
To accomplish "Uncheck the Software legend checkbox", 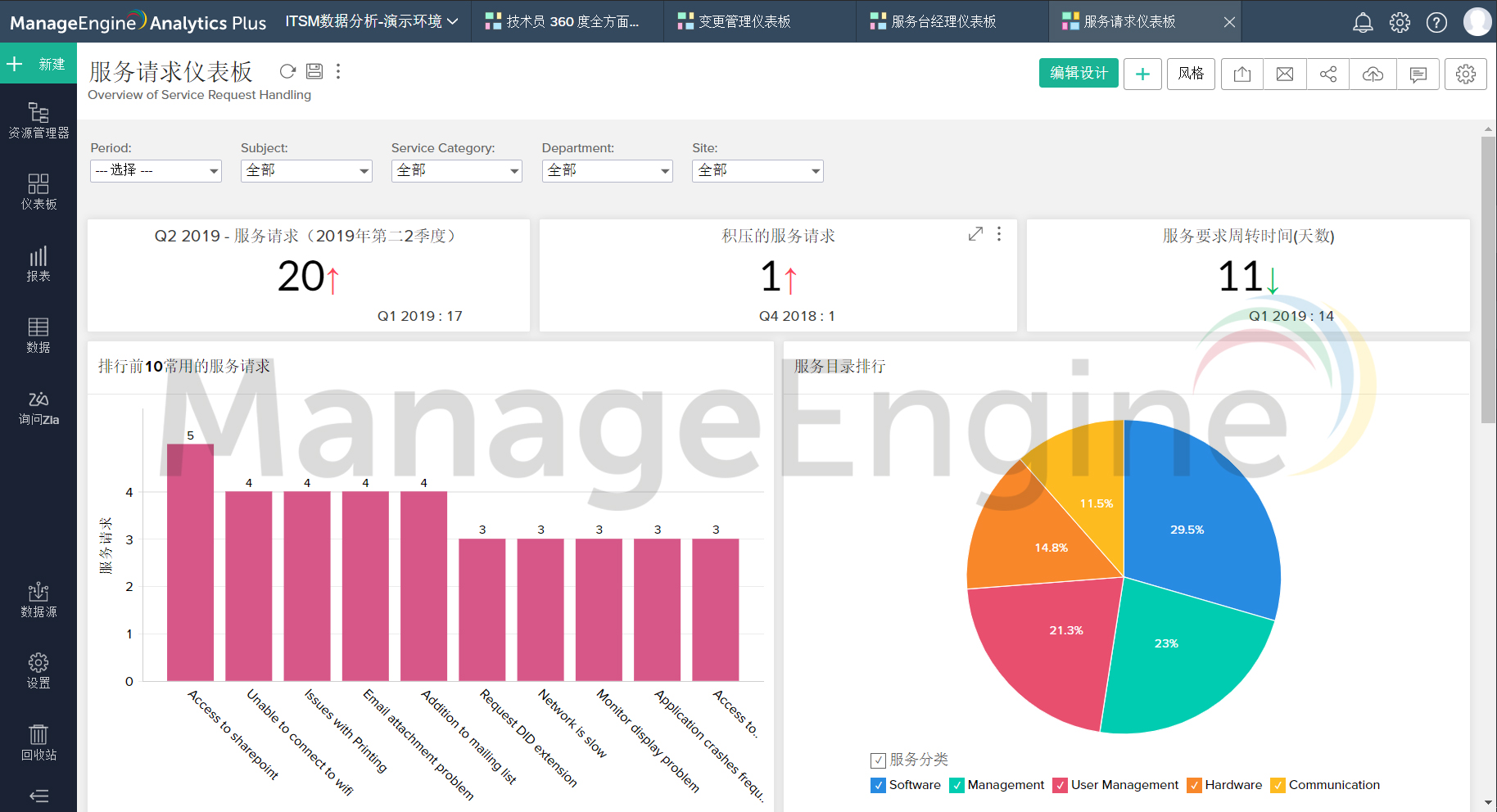I will click(878, 785).
